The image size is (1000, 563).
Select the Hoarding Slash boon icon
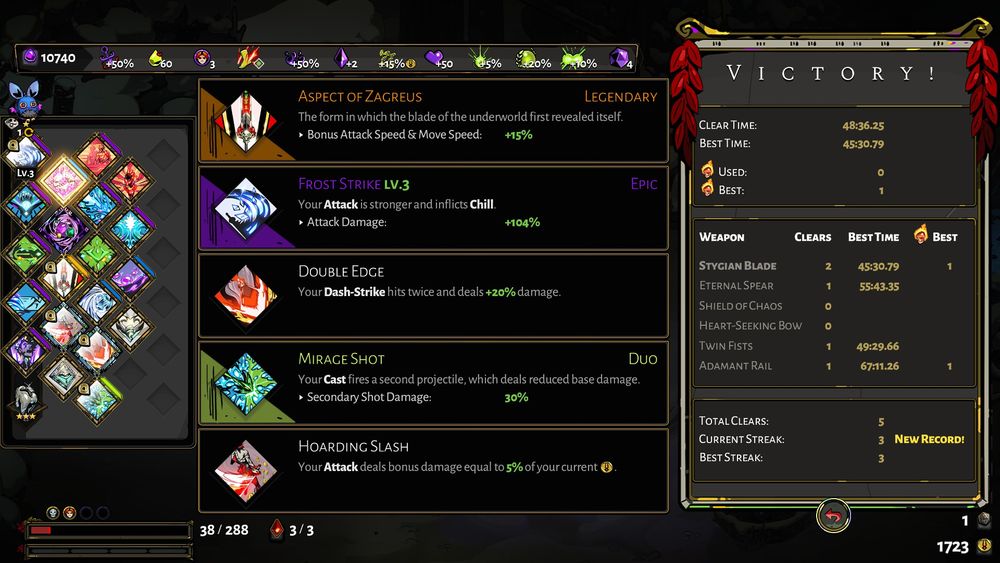(246, 471)
